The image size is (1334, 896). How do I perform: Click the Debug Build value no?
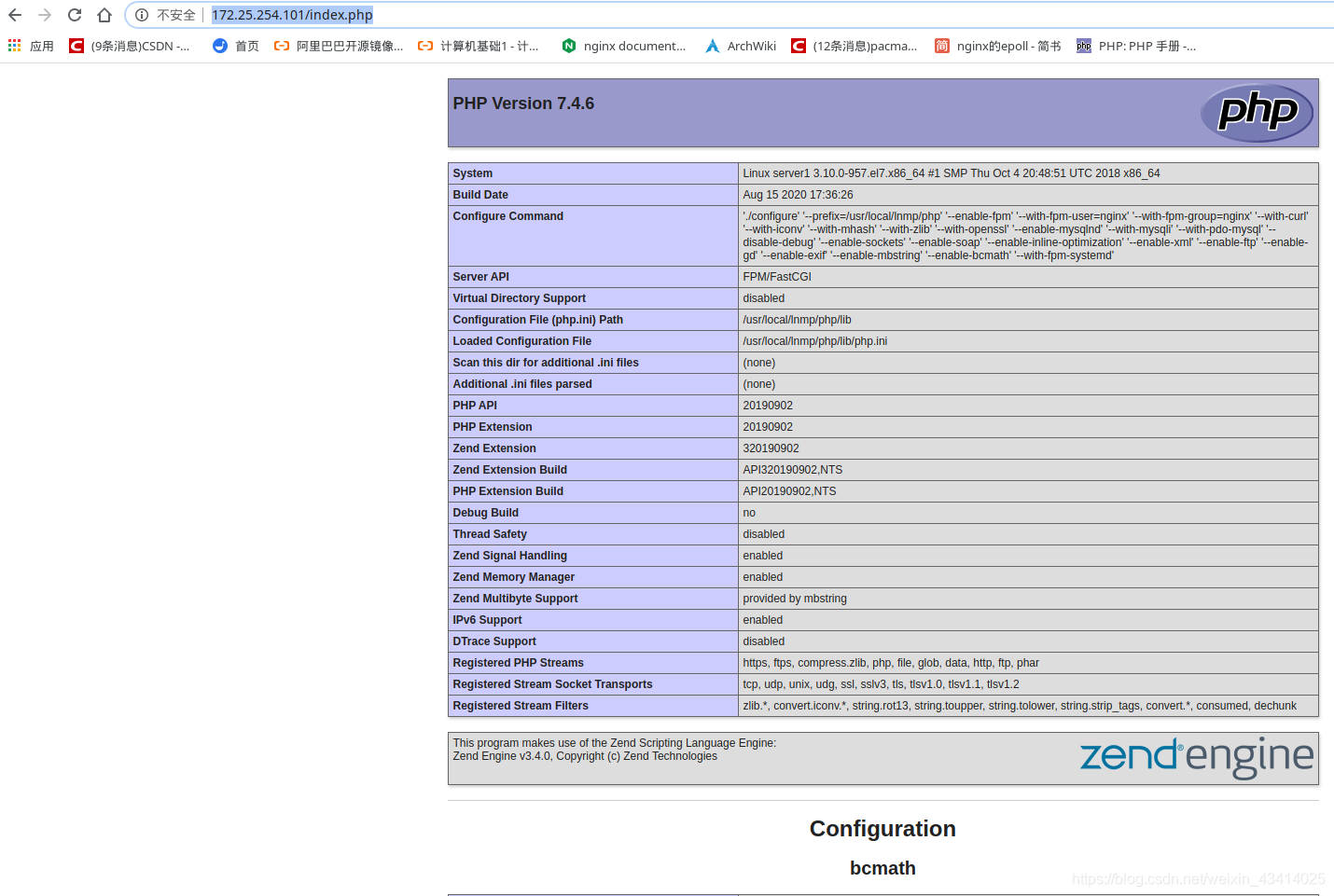pyautogui.click(x=749, y=513)
